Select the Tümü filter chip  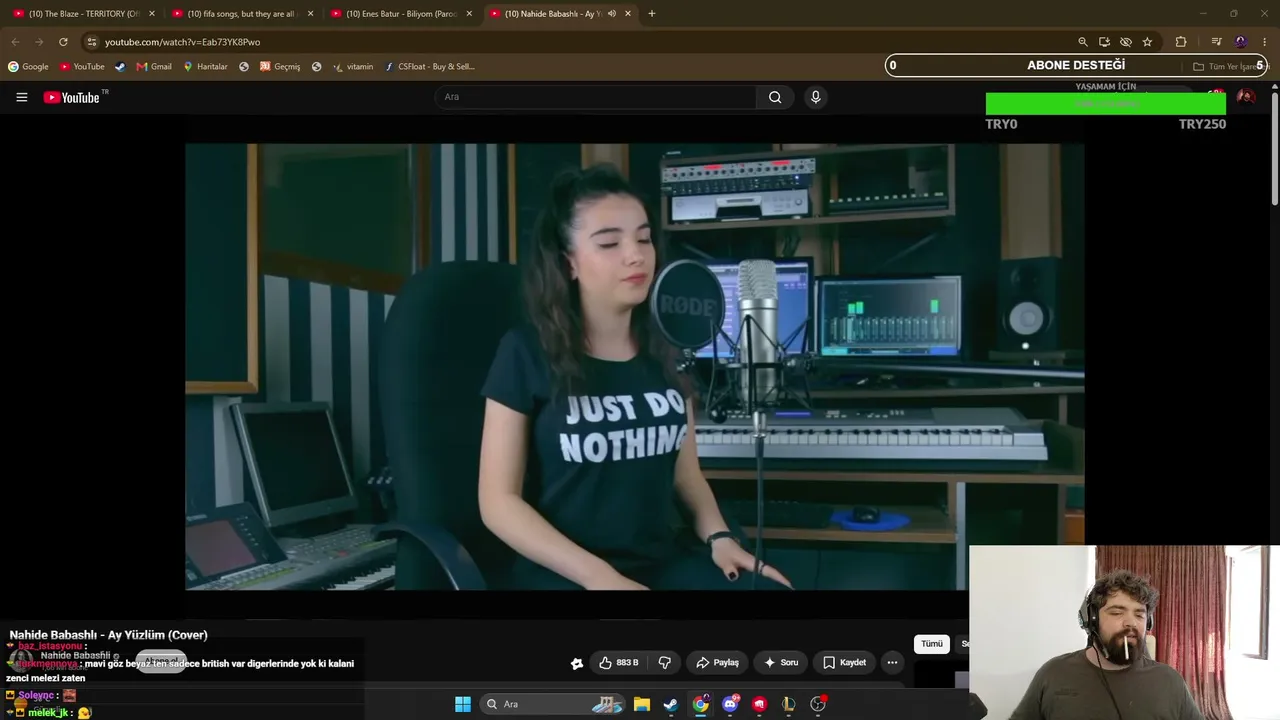click(932, 644)
